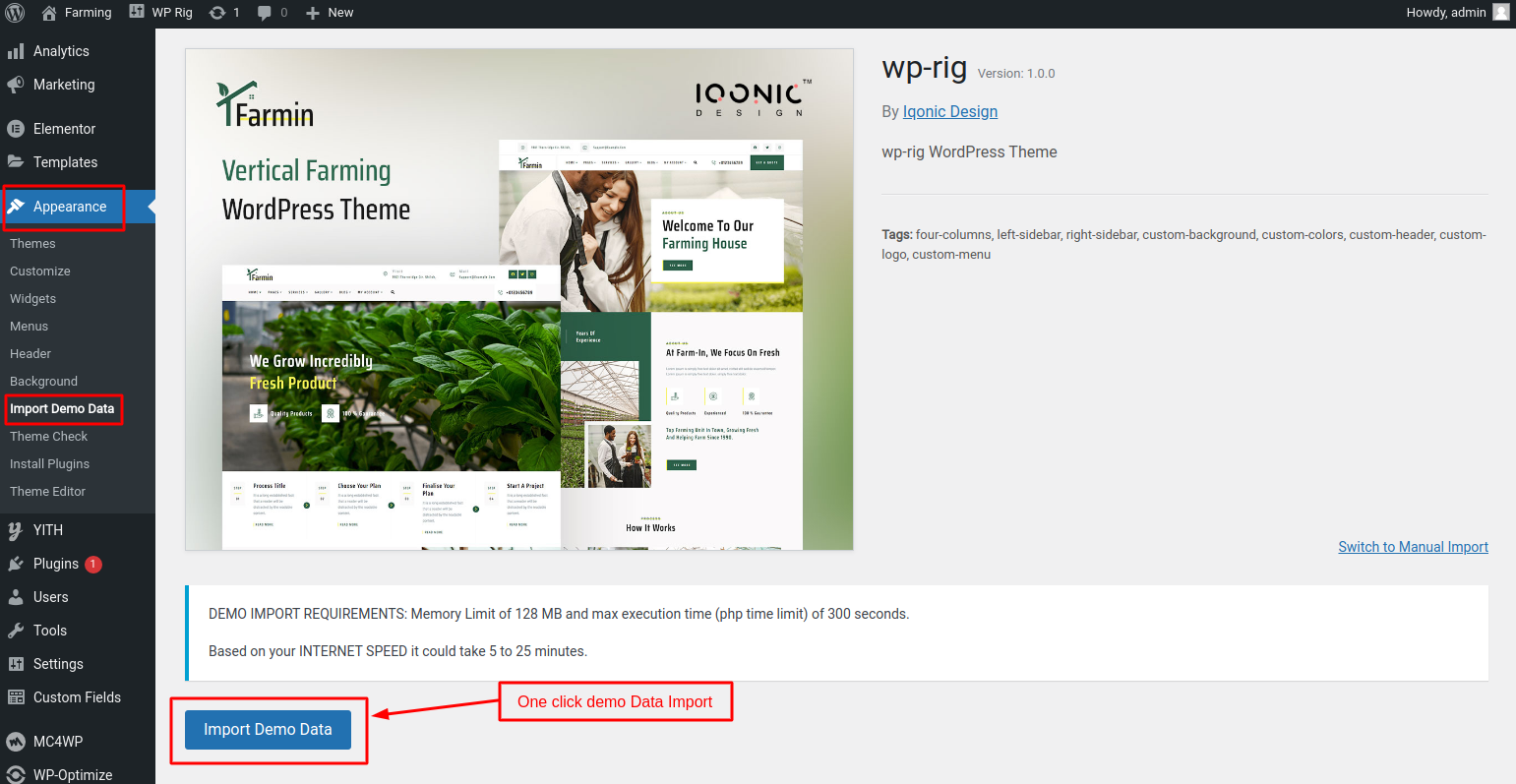Open the Background submenu item
The width and height of the screenshot is (1516, 784).
[x=44, y=382]
